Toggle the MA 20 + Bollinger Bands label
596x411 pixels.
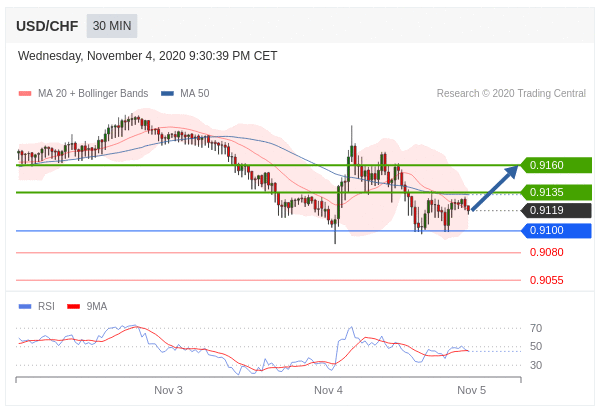pos(93,94)
